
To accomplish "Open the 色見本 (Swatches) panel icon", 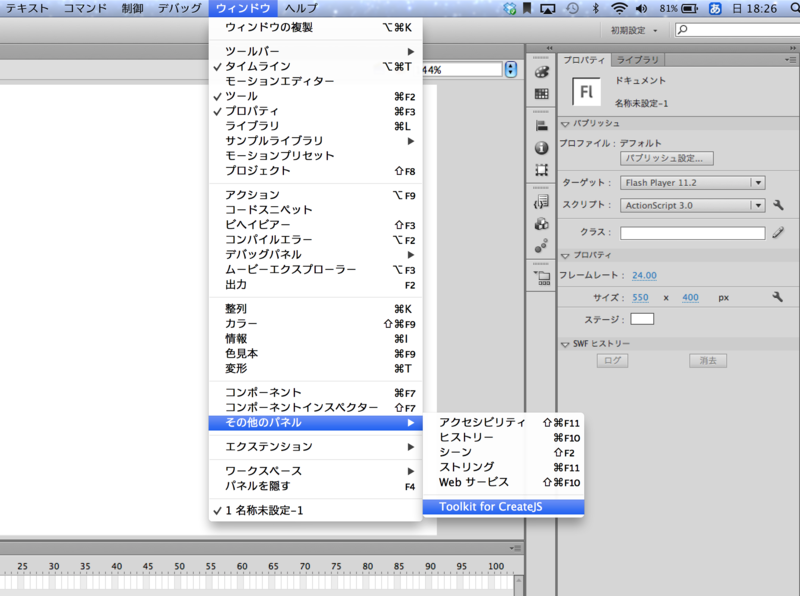I will point(542,92).
